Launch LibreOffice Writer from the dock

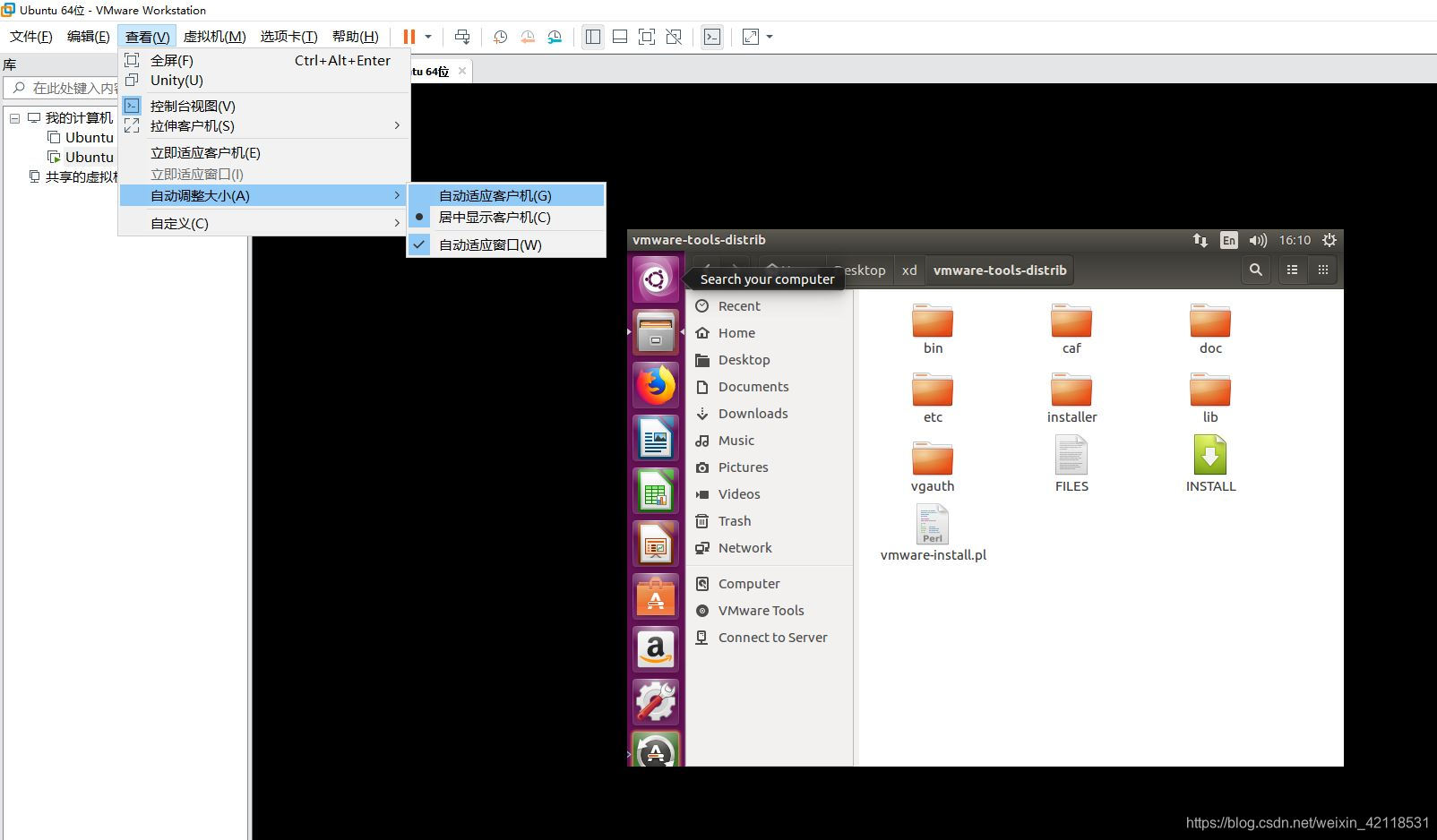tap(656, 438)
